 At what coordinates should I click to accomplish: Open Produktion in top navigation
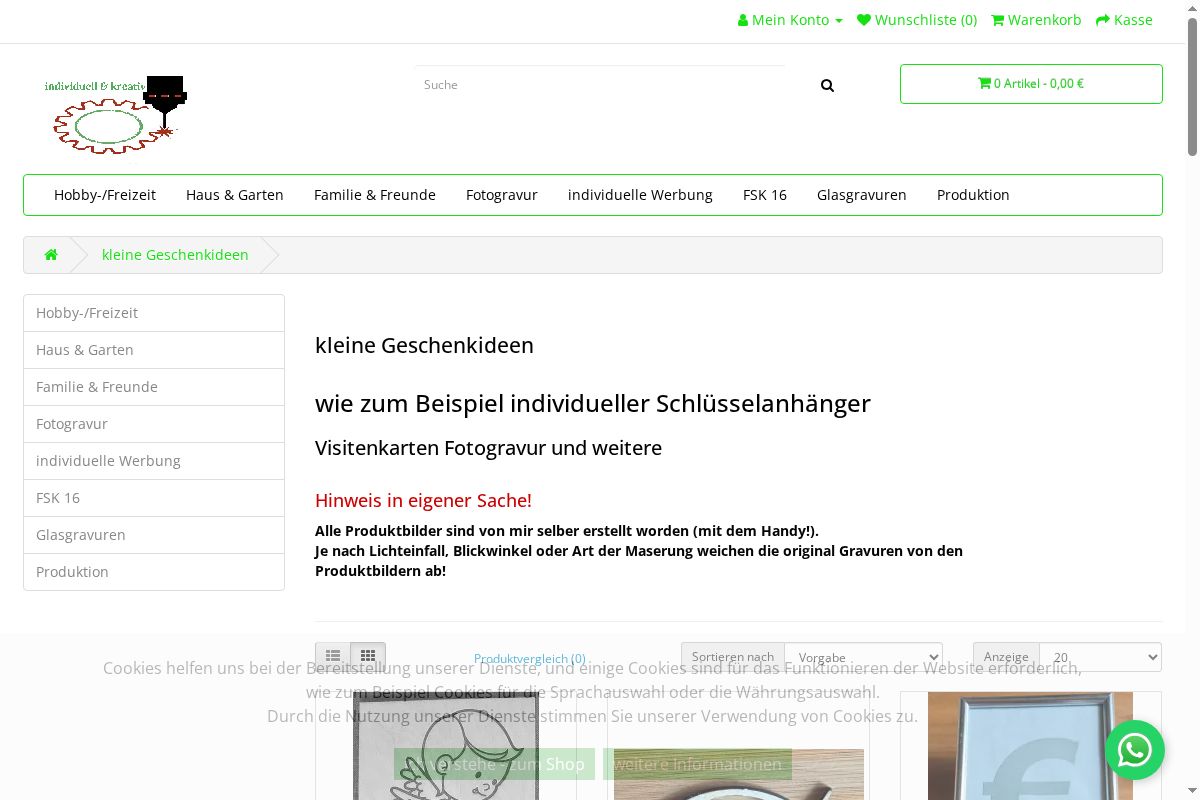pos(973,195)
